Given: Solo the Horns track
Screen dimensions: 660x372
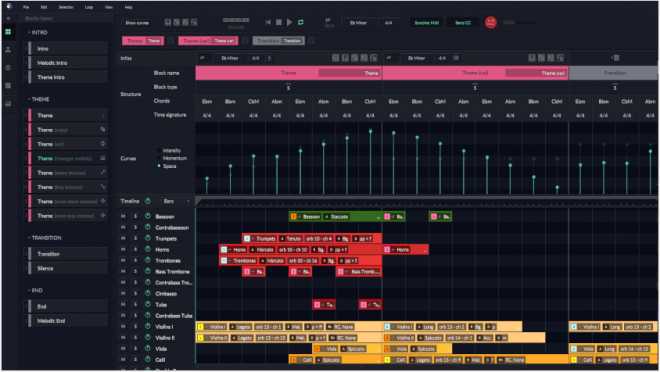Looking at the screenshot, I should [x=135, y=249].
